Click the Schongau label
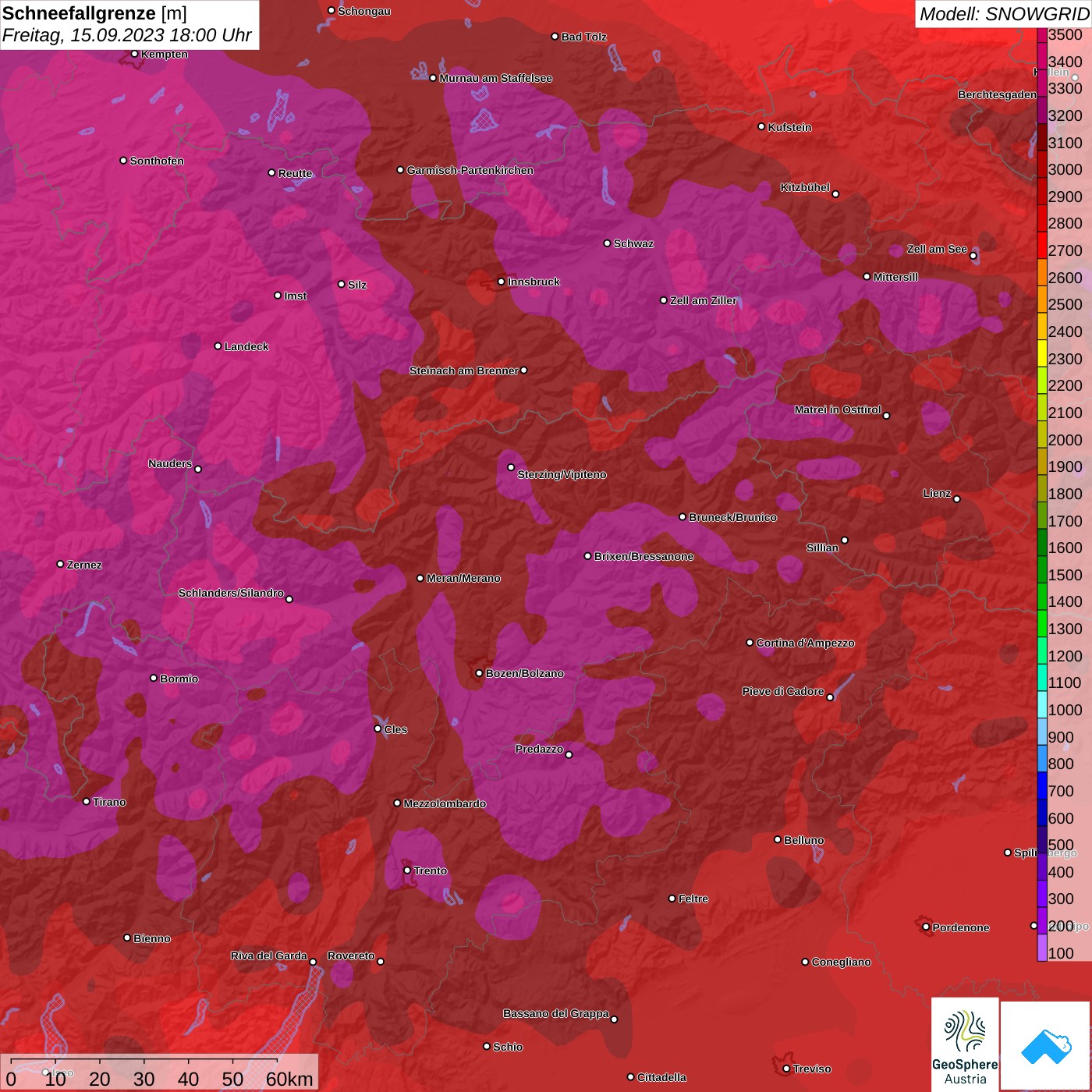This screenshot has width=1092, height=1092. [364, 11]
